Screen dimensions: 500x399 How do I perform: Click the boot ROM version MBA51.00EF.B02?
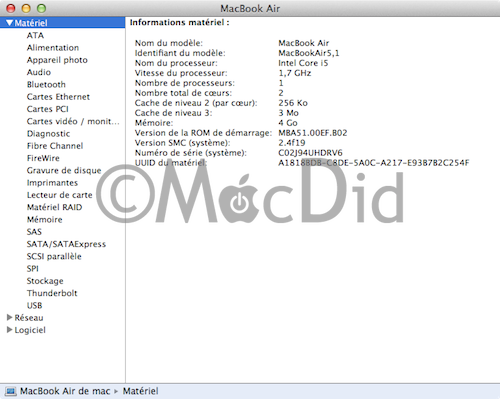313,133
